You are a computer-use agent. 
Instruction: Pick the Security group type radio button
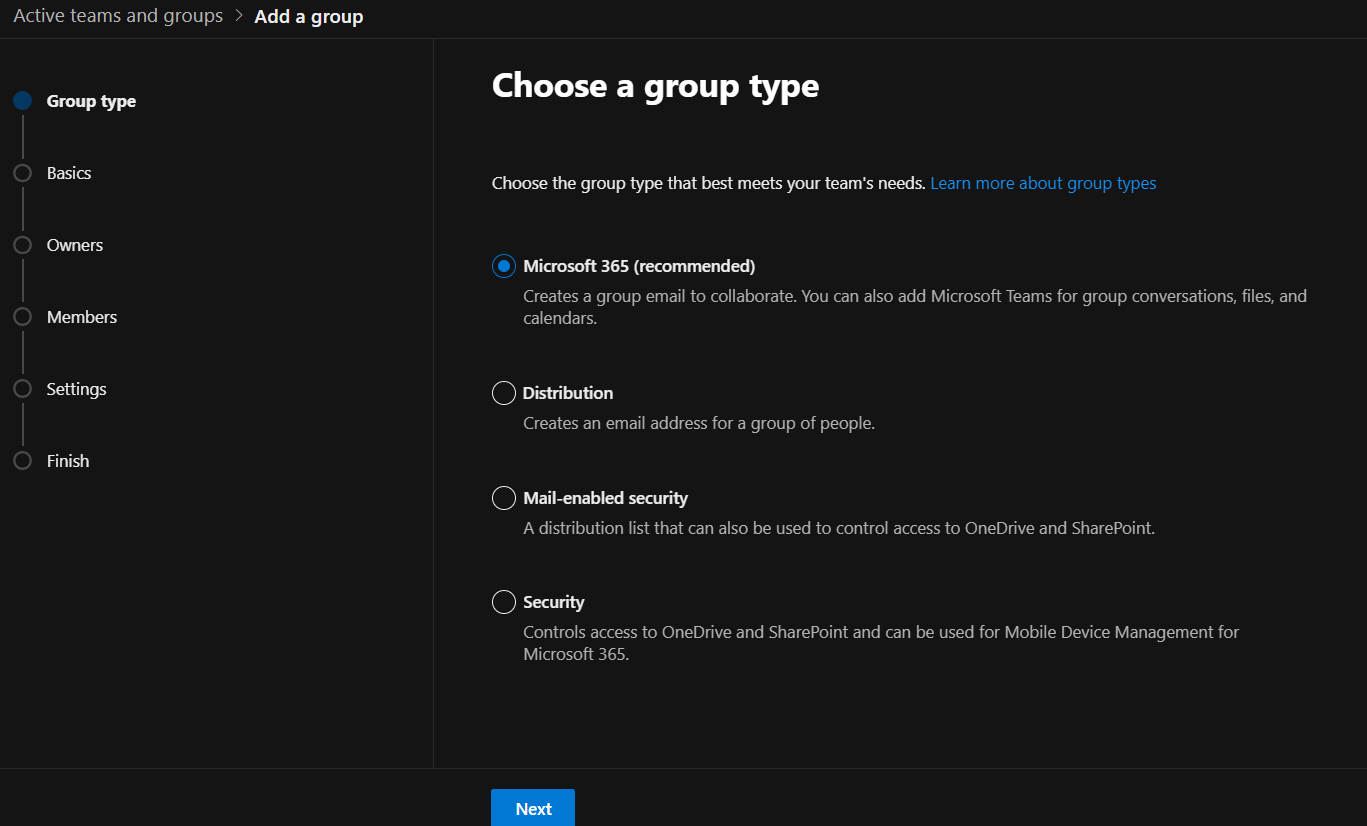[504, 602]
